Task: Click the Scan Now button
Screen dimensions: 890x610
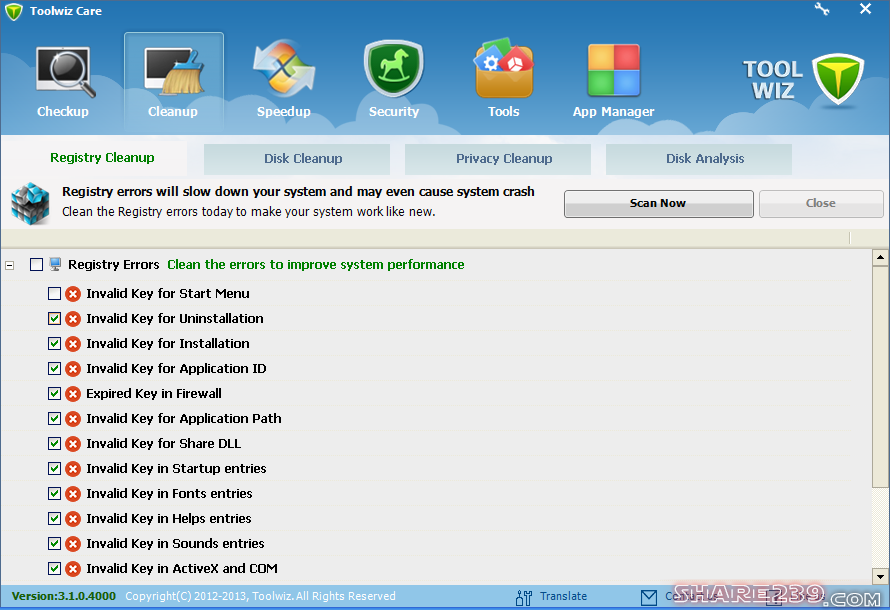Action: coord(658,204)
